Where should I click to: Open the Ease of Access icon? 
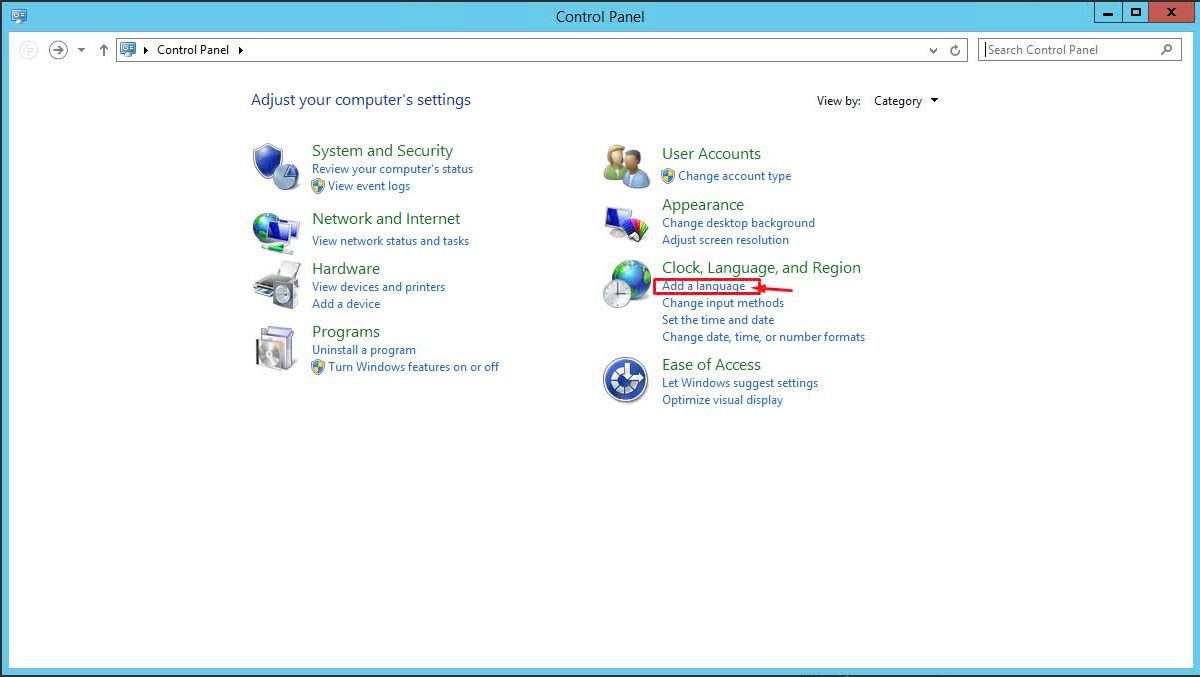[x=627, y=380]
